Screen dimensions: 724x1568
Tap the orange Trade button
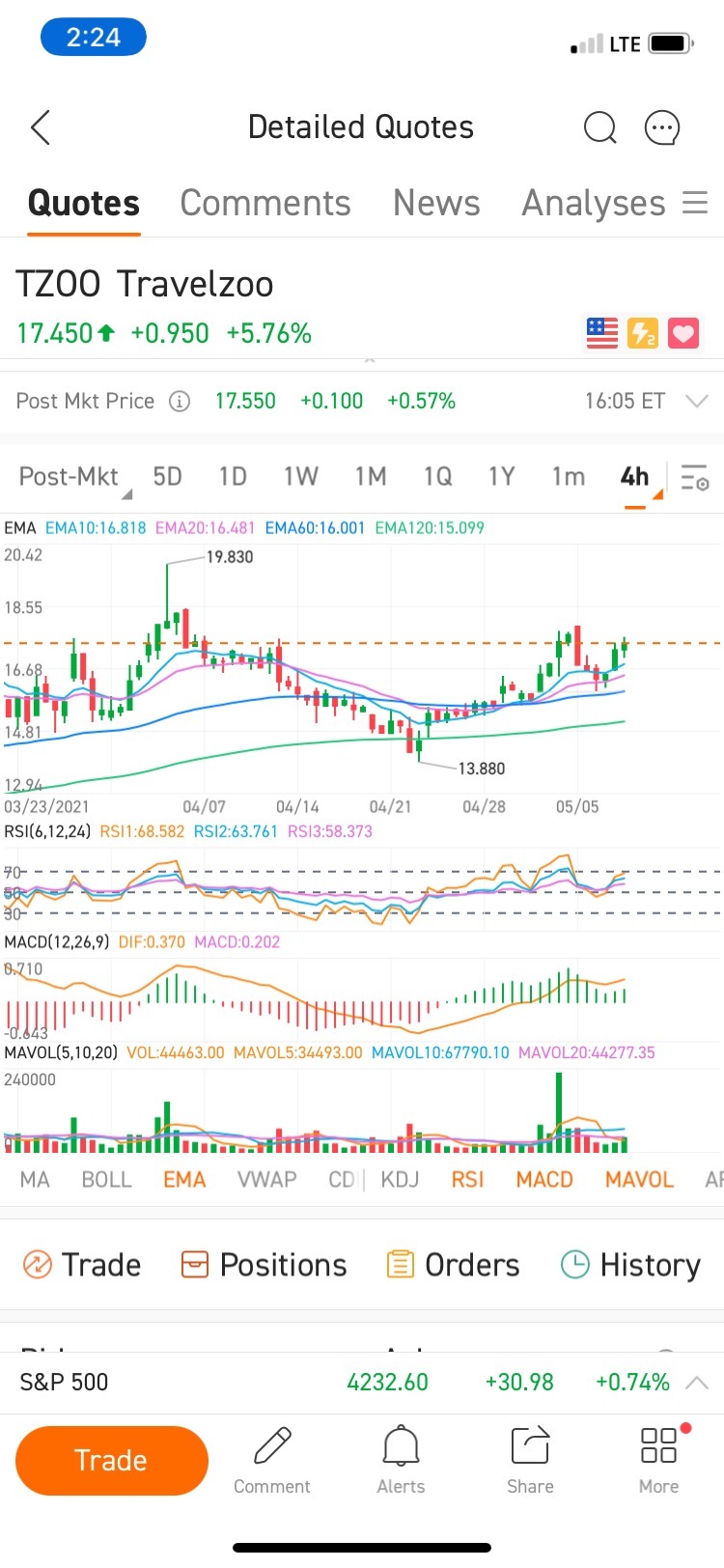pos(112,1461)
